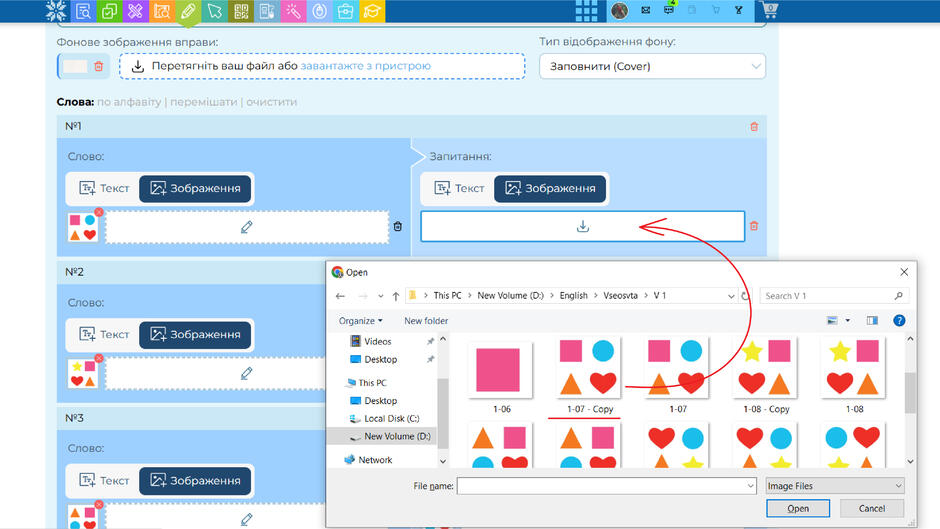Open the Image Files type dropdown
Screen dimensions: 940x529
tap(834, 486)
